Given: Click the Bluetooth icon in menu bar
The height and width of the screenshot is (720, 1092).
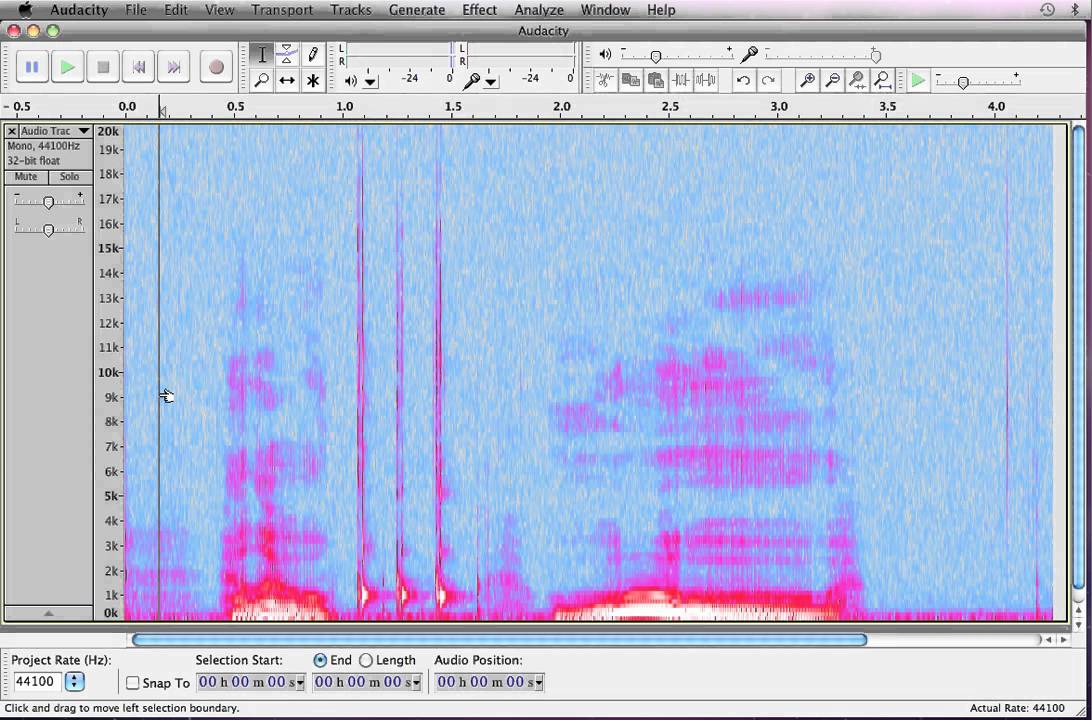Looking at the screenshot, I should point(1074,10).
